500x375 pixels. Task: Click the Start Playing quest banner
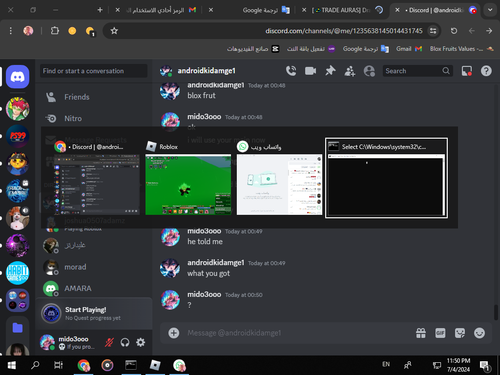94,313
